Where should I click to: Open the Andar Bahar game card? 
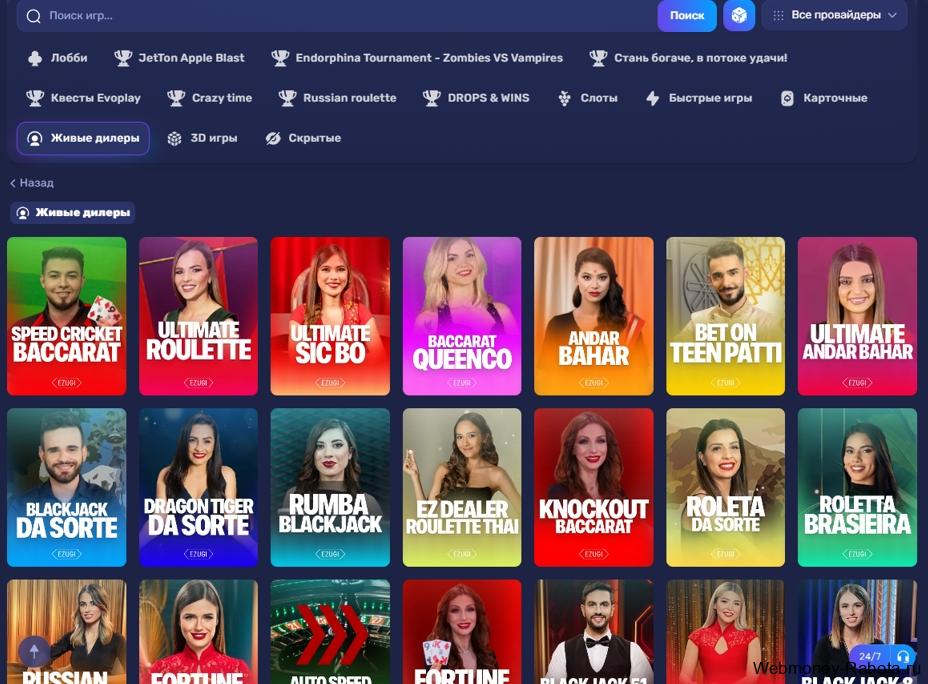(594, 316)
